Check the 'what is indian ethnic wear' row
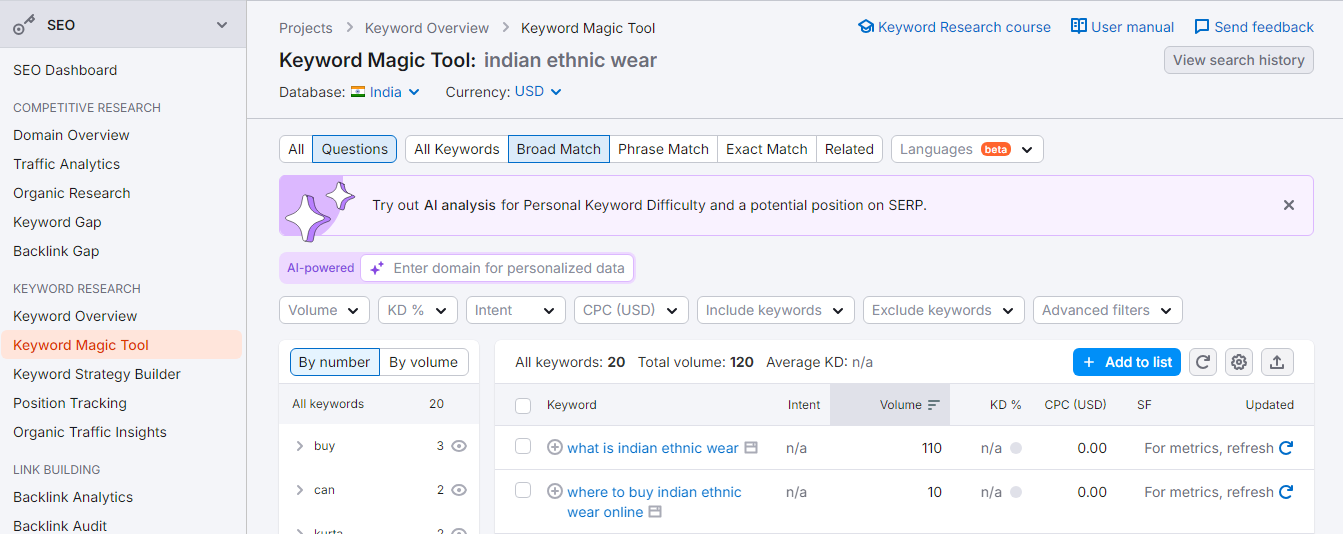1343x534 pixels. click(523, 446)
